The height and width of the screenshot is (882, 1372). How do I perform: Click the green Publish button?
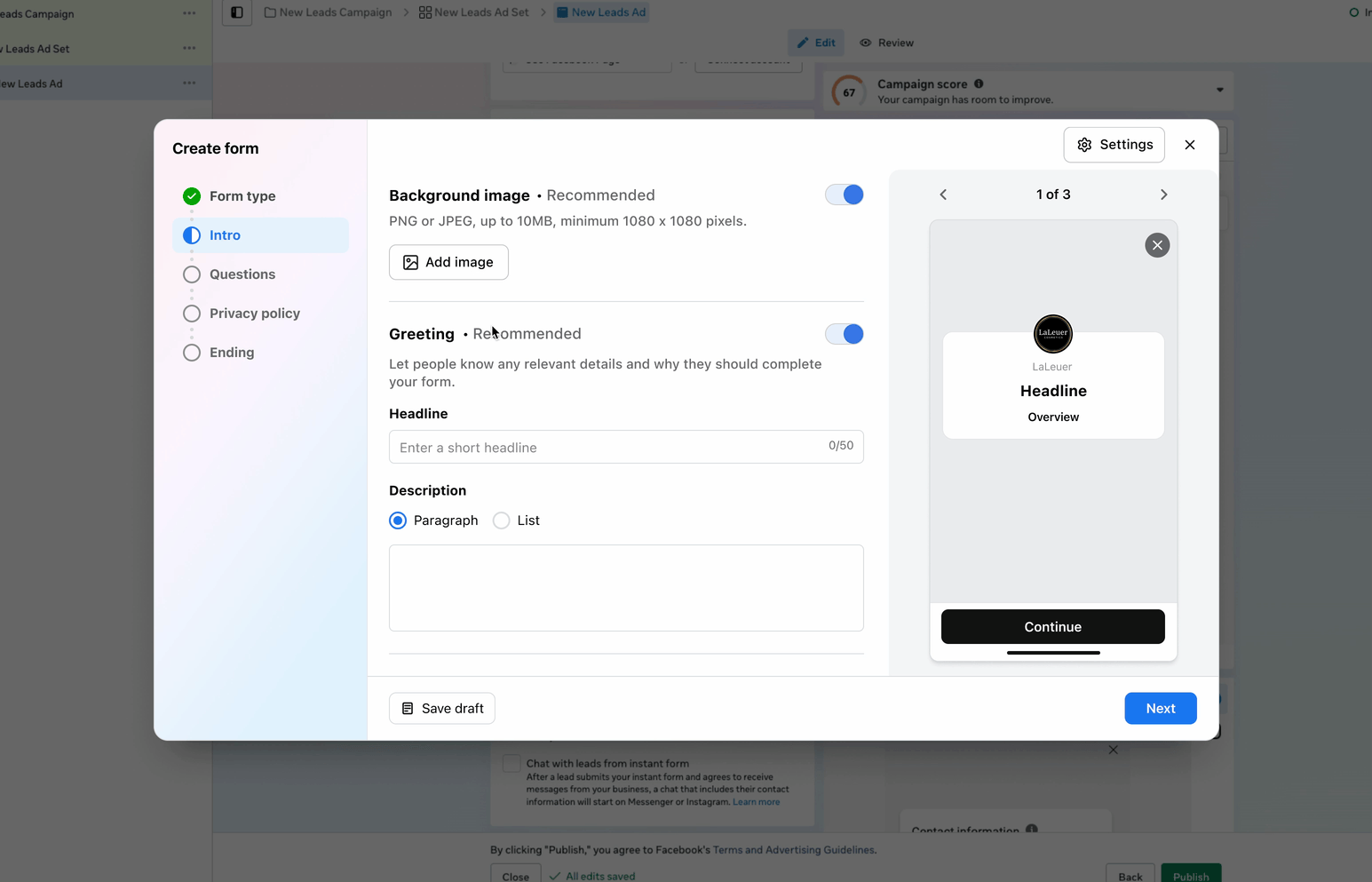[1191, 875]
